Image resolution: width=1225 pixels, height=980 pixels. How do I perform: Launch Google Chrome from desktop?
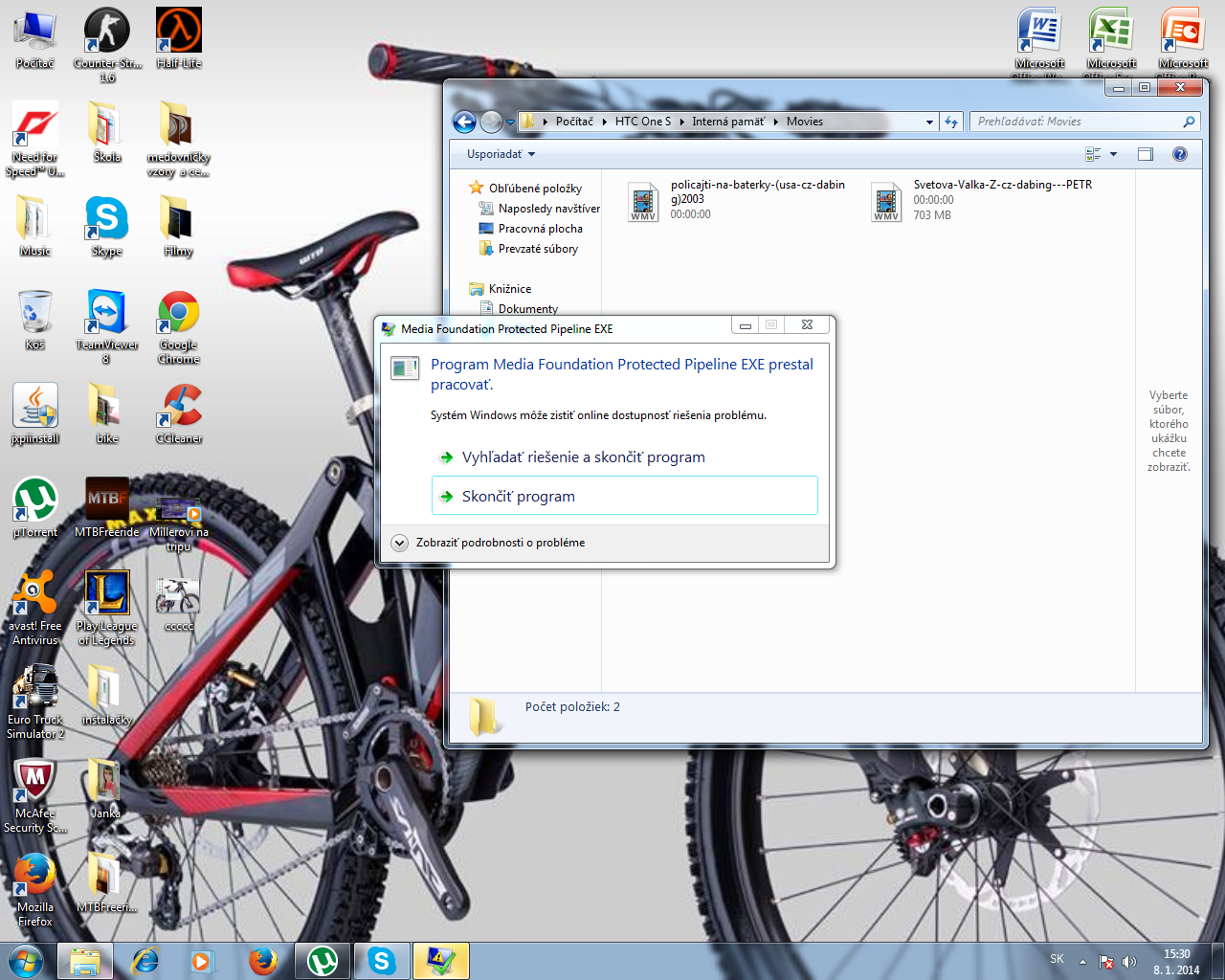tap(179, 327)
